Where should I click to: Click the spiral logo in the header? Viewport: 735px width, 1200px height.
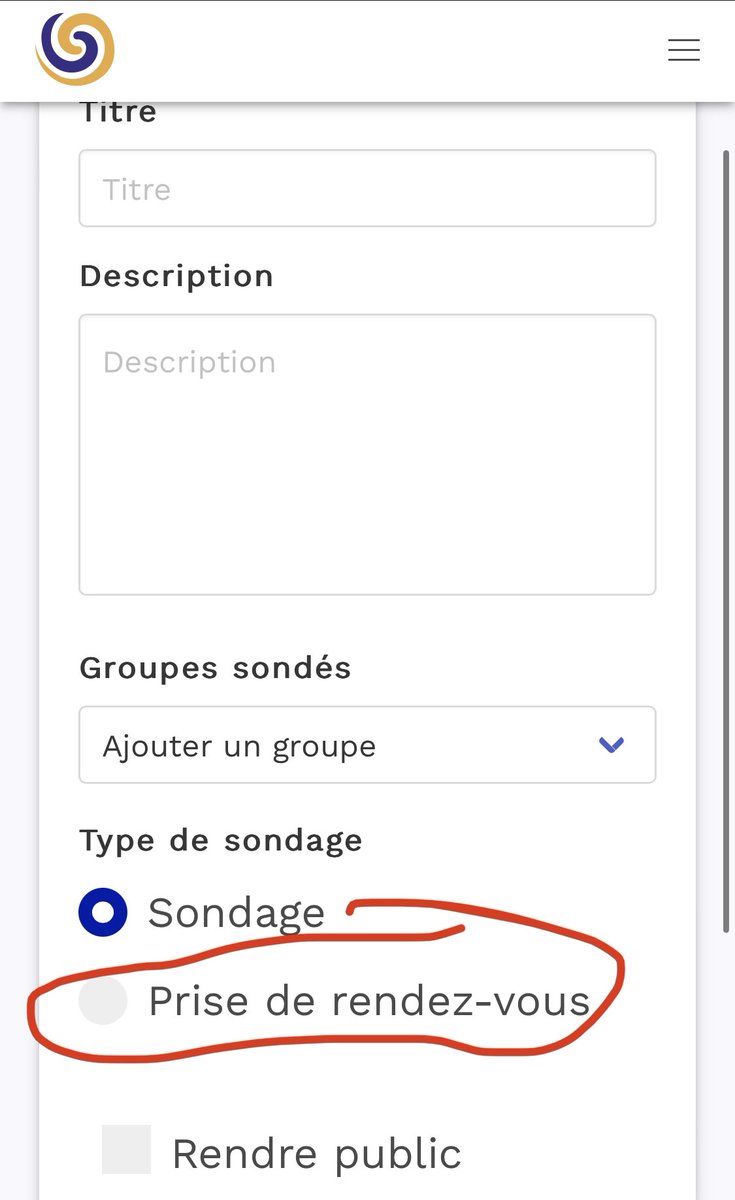(x=75, y=49)
